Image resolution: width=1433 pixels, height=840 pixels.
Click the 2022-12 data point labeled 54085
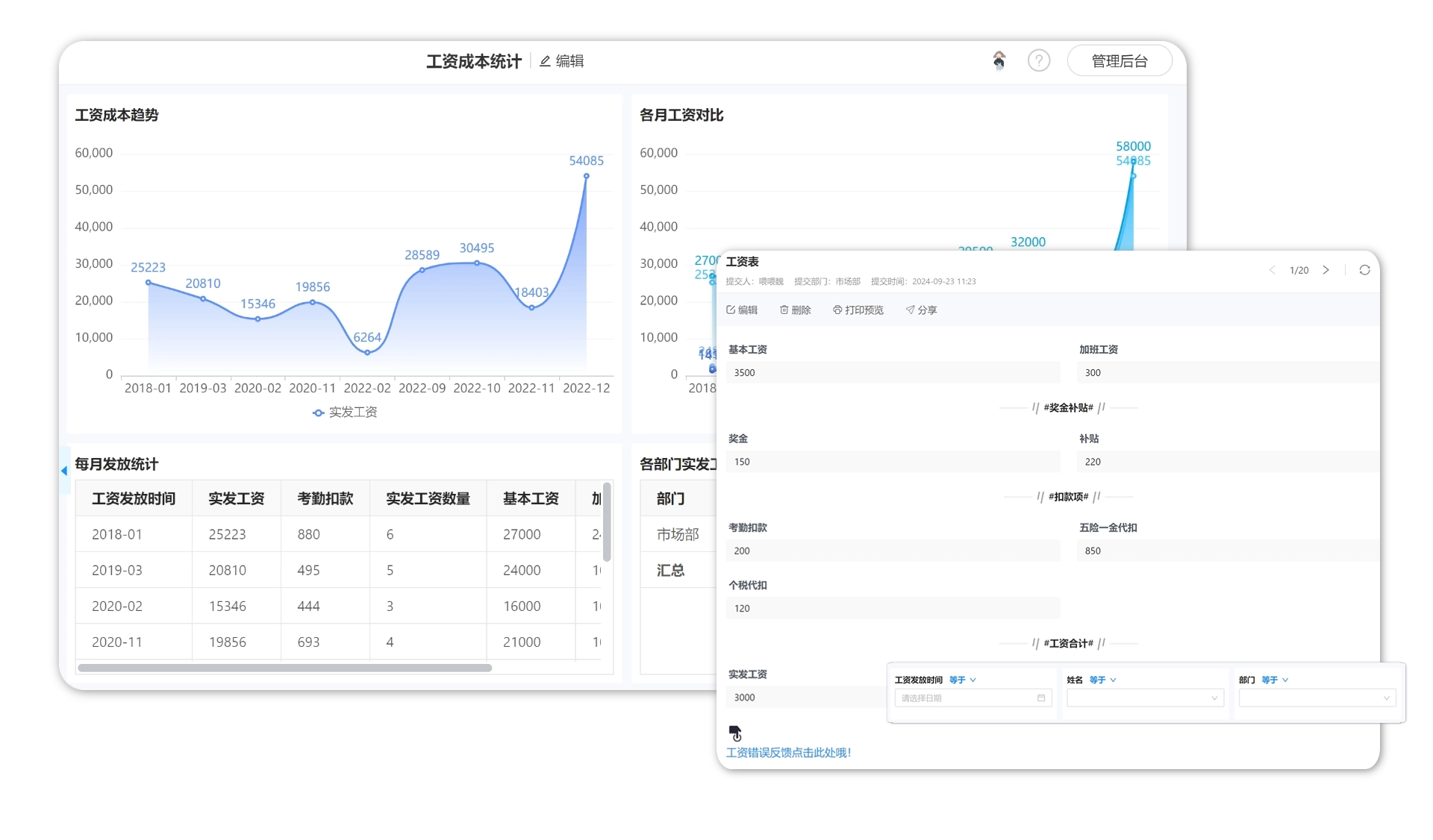(587, 176)
